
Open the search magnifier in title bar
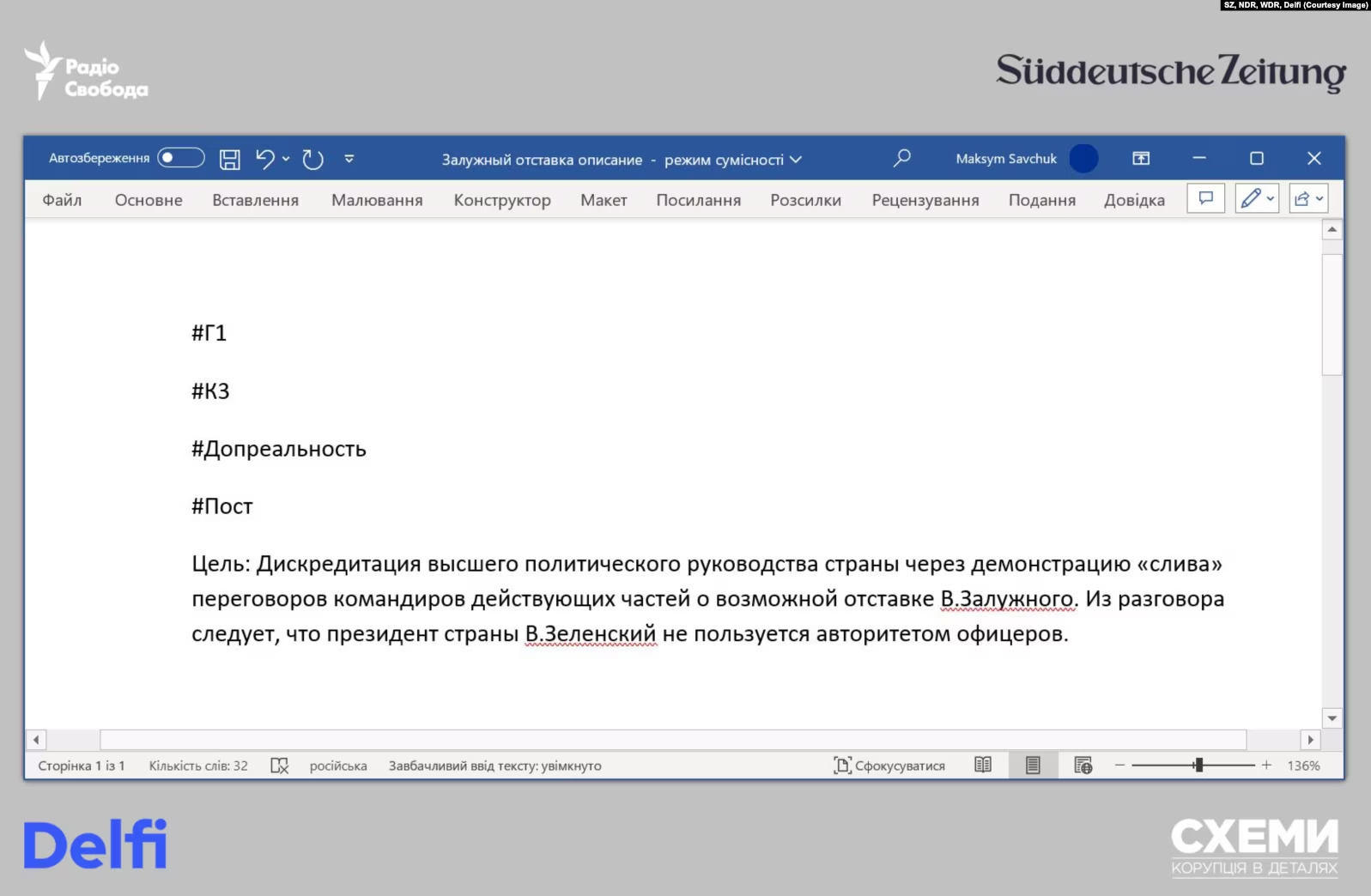[901, 158]
